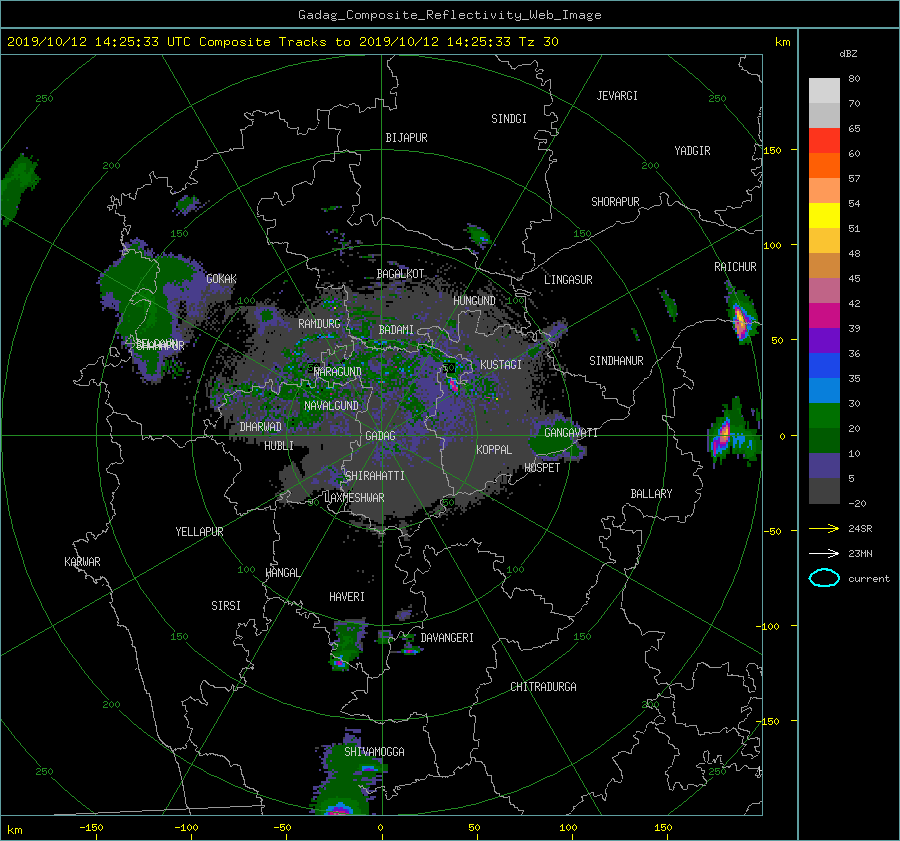Viewport: 900px width, 841px height.
Task: Click the UTC timestamp header text
Action: tap(282, 42)
